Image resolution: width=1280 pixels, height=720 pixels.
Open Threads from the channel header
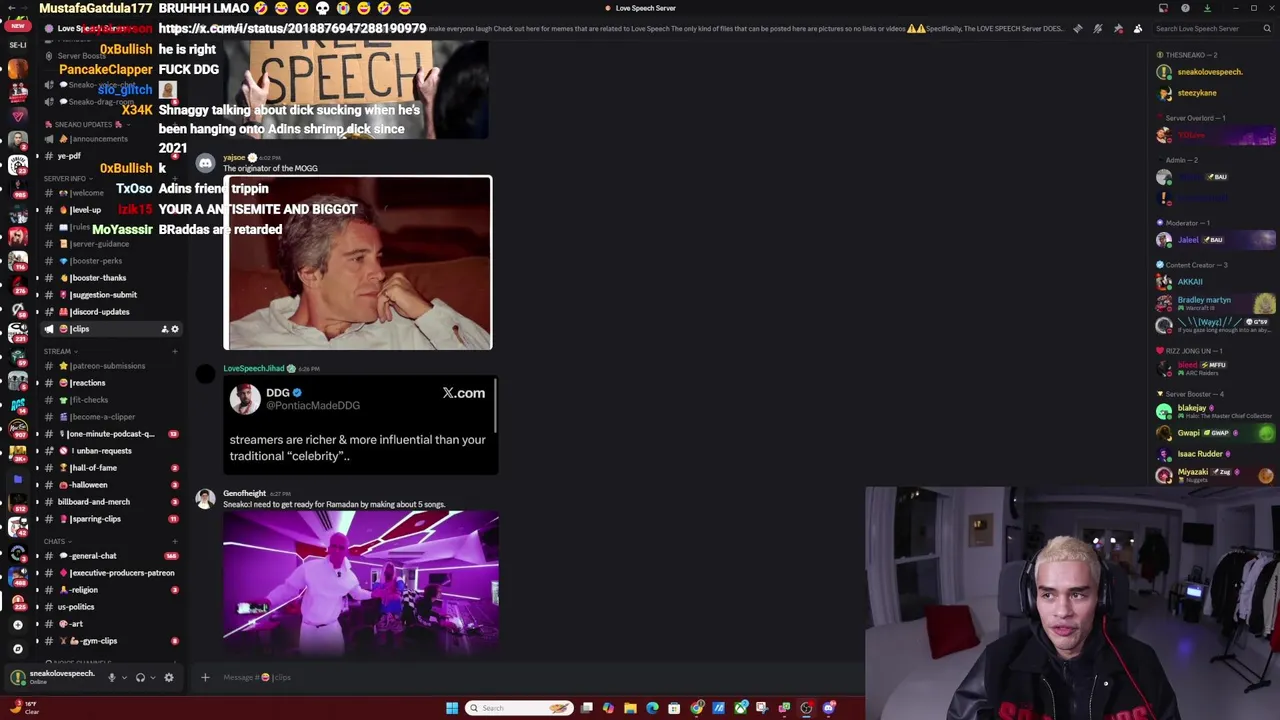point(1077,28)
